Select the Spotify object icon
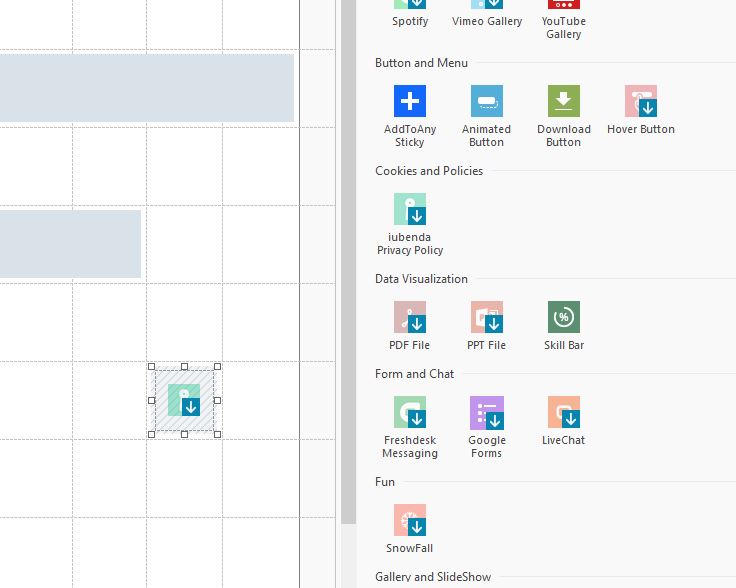 410,5
